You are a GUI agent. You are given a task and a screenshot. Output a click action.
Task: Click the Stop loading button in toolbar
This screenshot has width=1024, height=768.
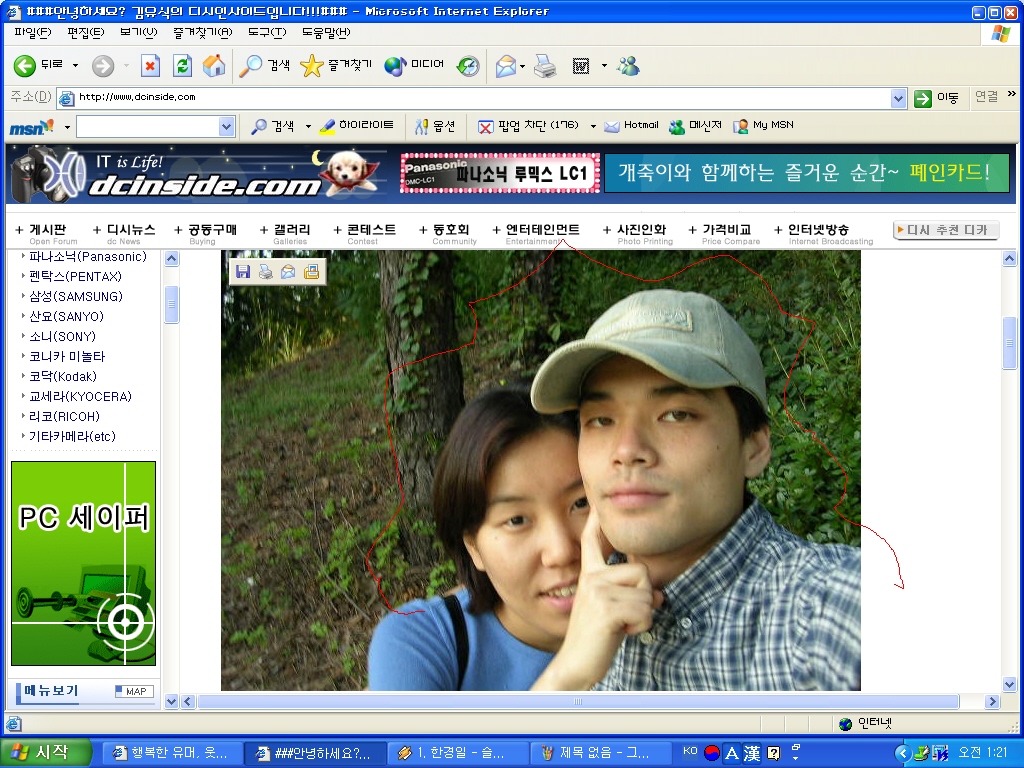[150, 66]
